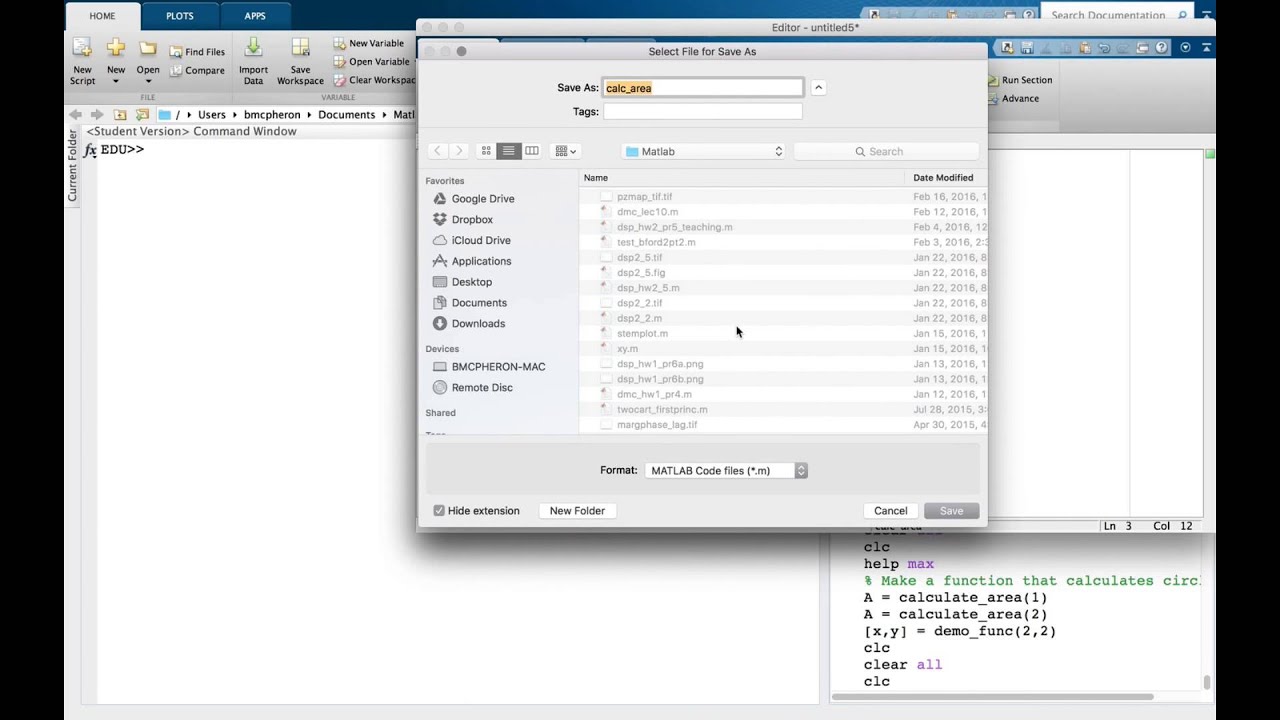Click the Editor toolbar paste clipboard icon

click(1086, 48)
